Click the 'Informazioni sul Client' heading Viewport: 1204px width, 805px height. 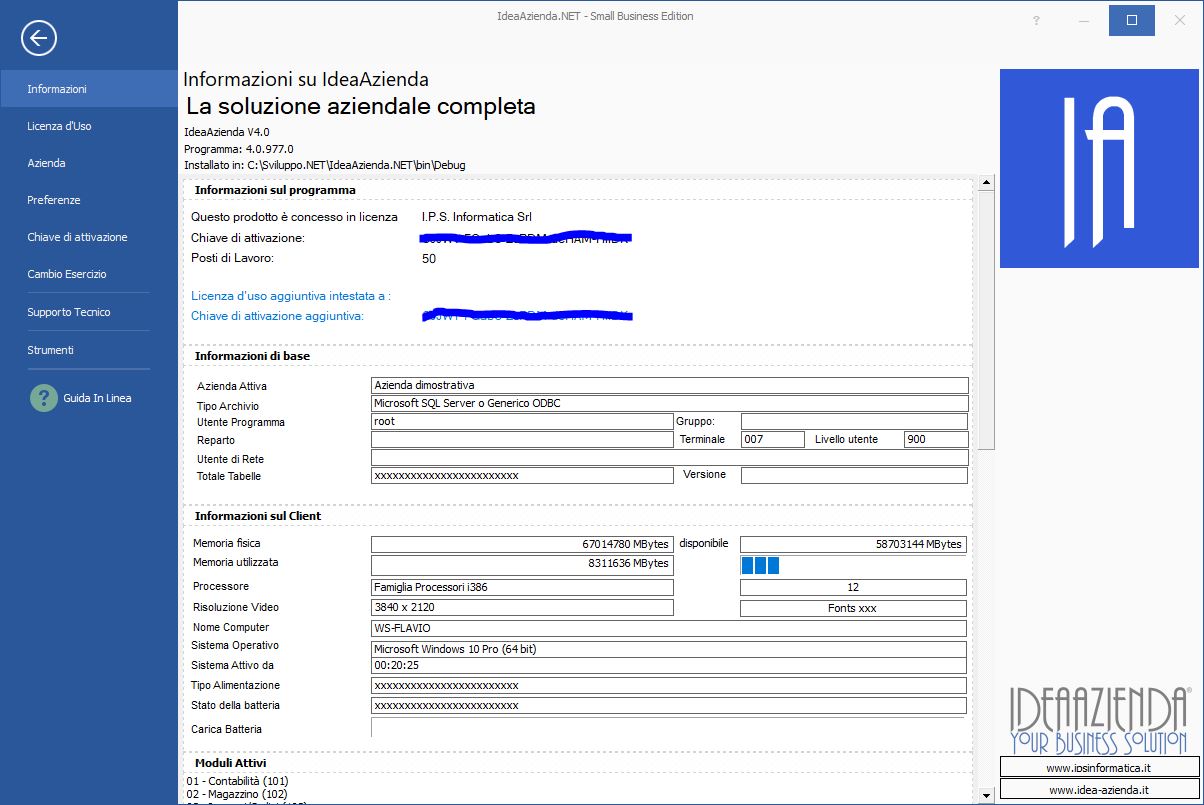coord(258,516)
